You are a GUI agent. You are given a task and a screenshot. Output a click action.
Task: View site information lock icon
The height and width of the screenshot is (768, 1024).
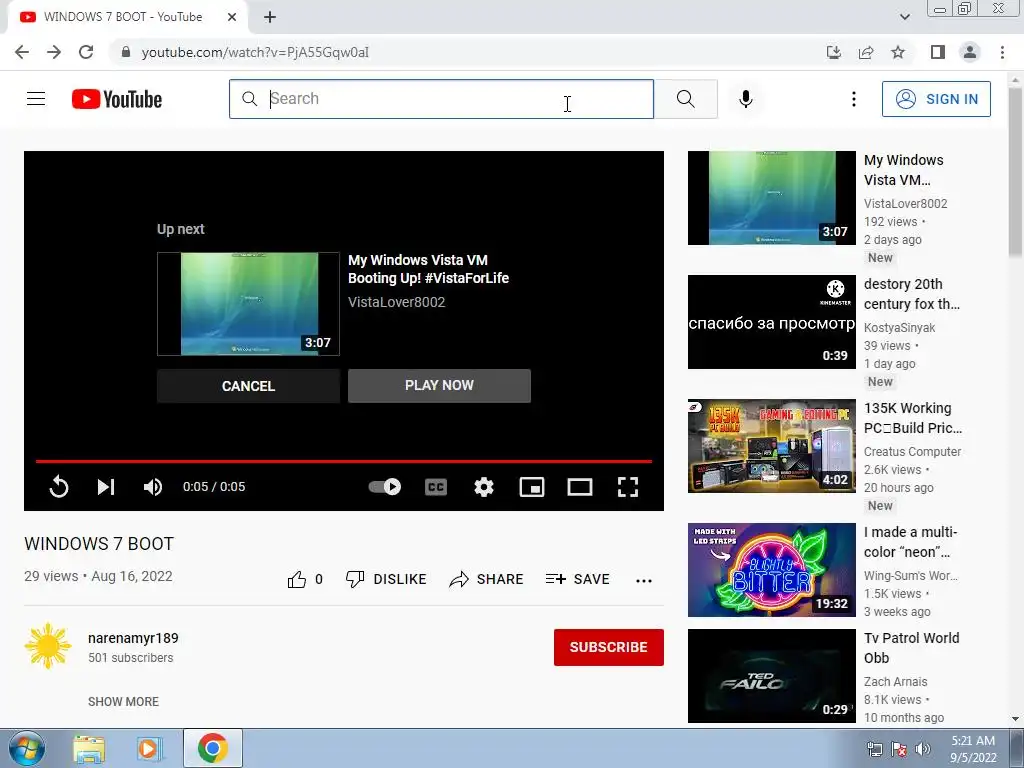point(127,52)
